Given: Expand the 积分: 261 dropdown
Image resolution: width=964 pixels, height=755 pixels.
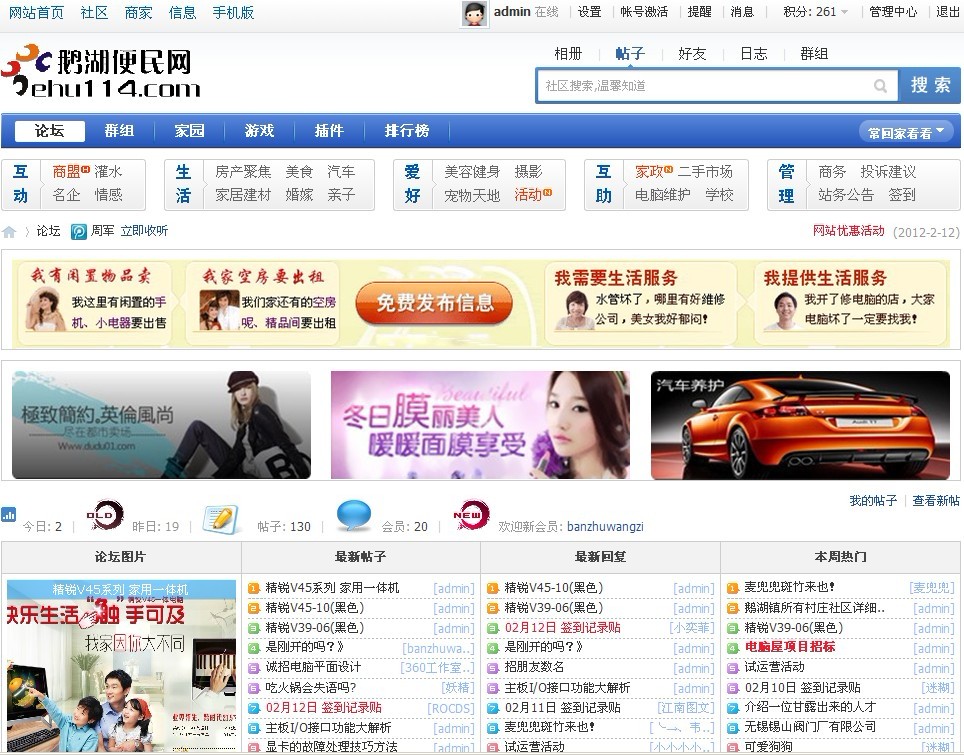Looking at the screenshot, I should (815, 12).
